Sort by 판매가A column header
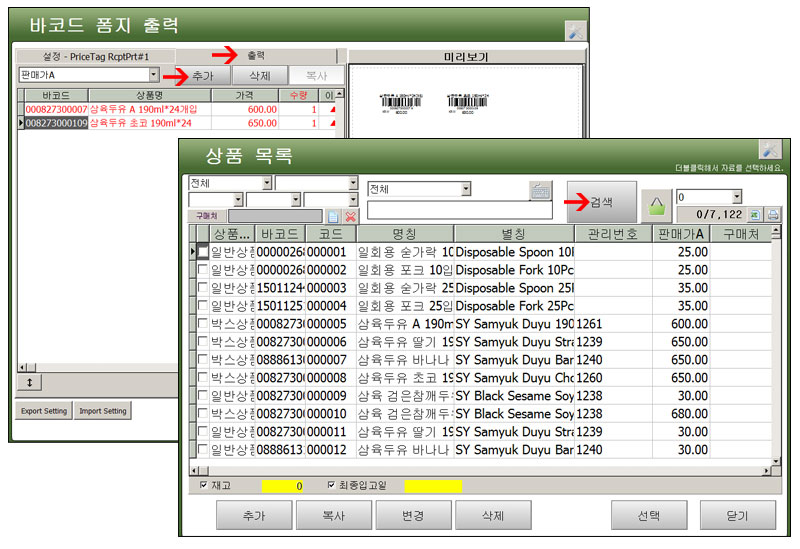Image resolution: width=800 pixels, height=549 pixels. 681,234
